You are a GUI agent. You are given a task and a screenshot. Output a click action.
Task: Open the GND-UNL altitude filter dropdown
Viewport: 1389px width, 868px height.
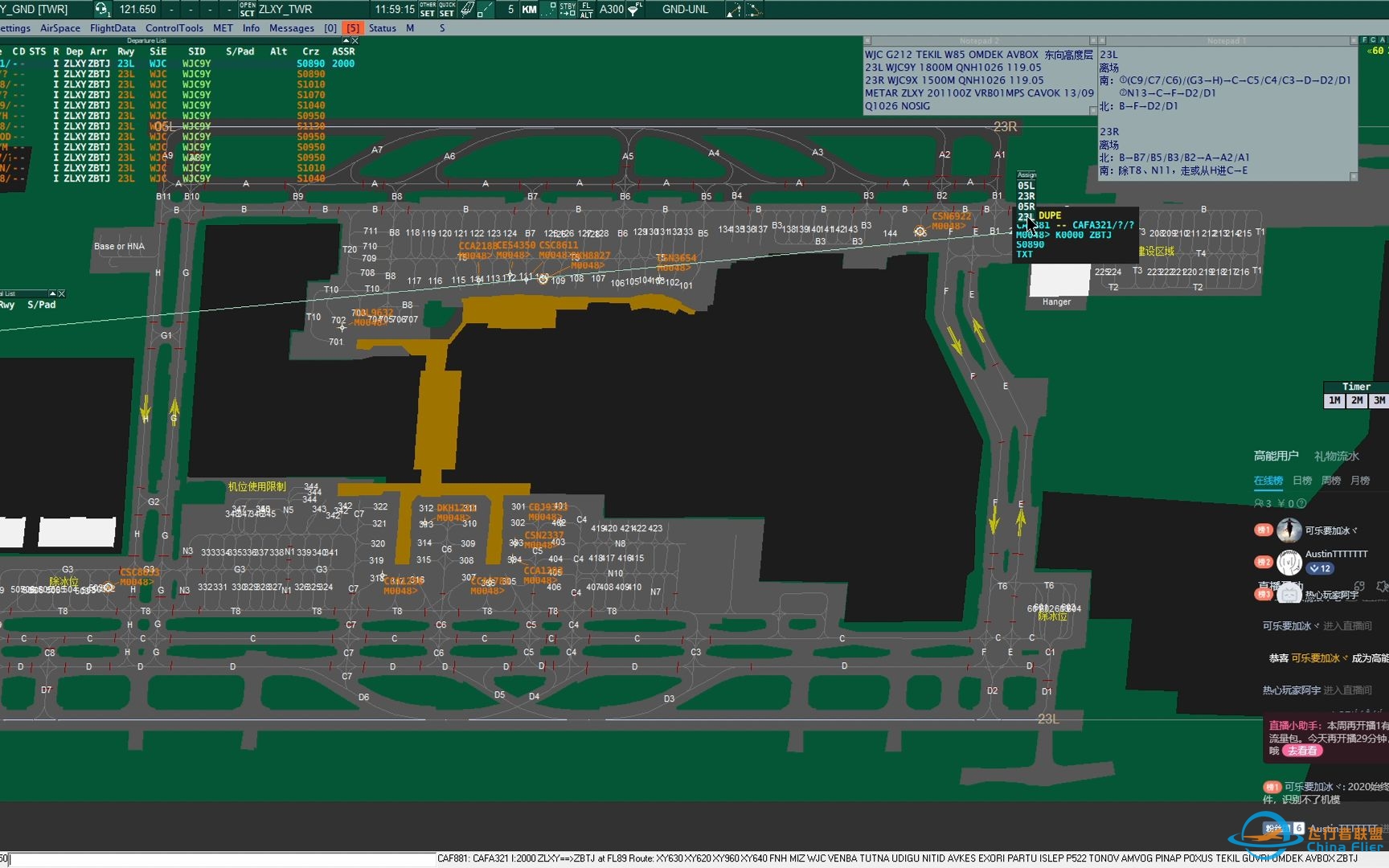point(685,9)
